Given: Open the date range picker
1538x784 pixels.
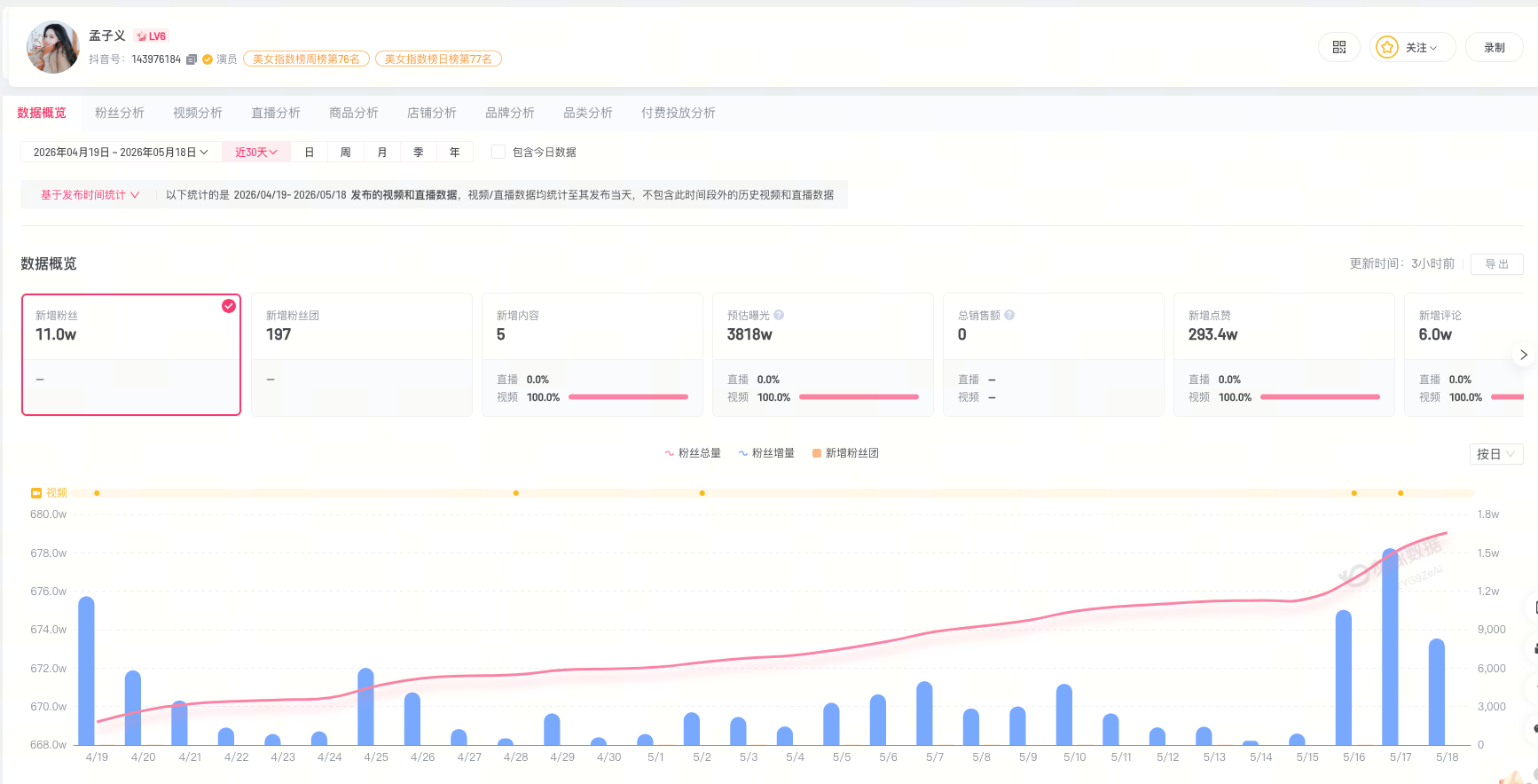Looking at the screenshot, I should pos(121,152).
